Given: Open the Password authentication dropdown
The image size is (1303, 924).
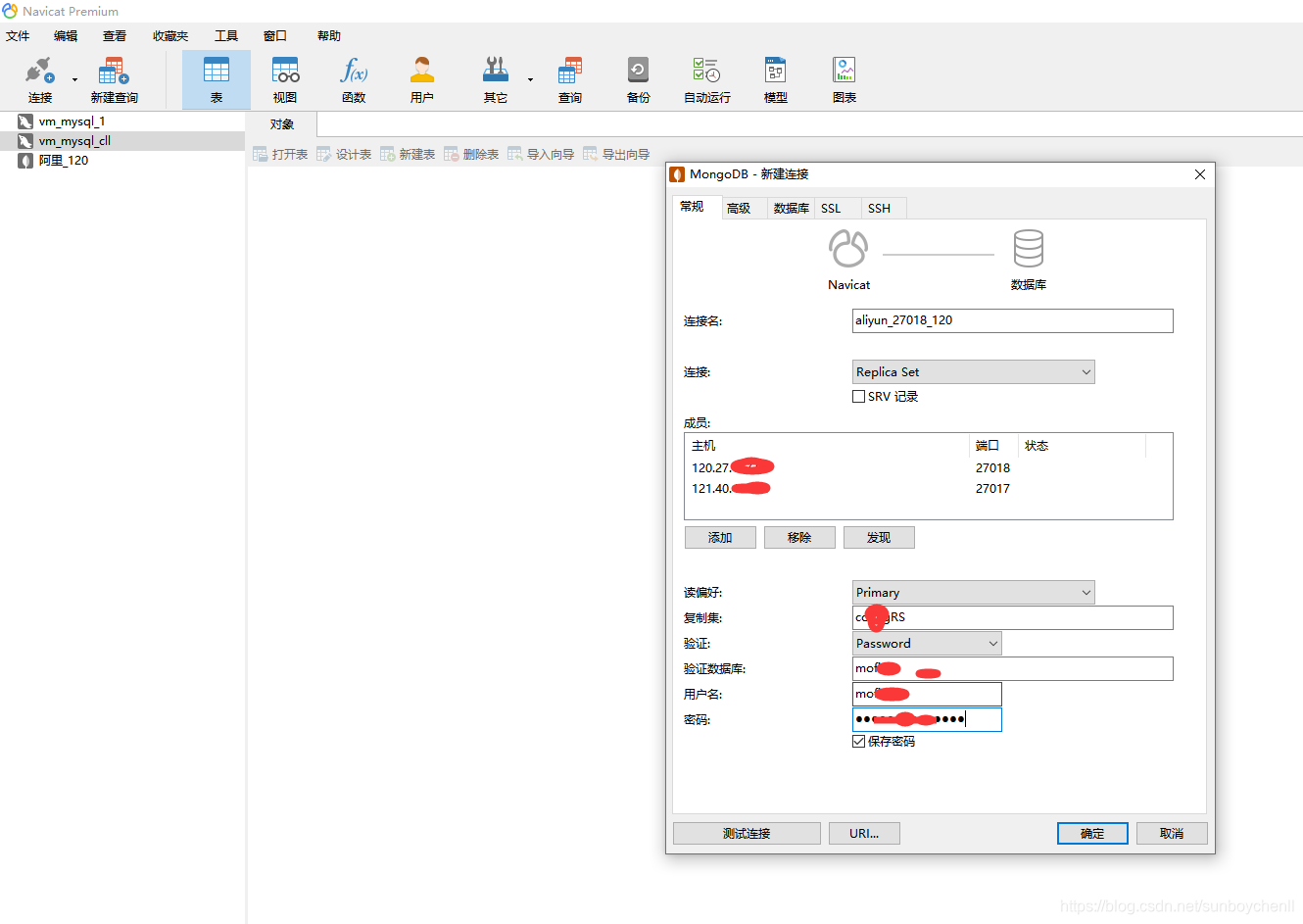Looking at the screenshot, I should (x=927, y=644).
